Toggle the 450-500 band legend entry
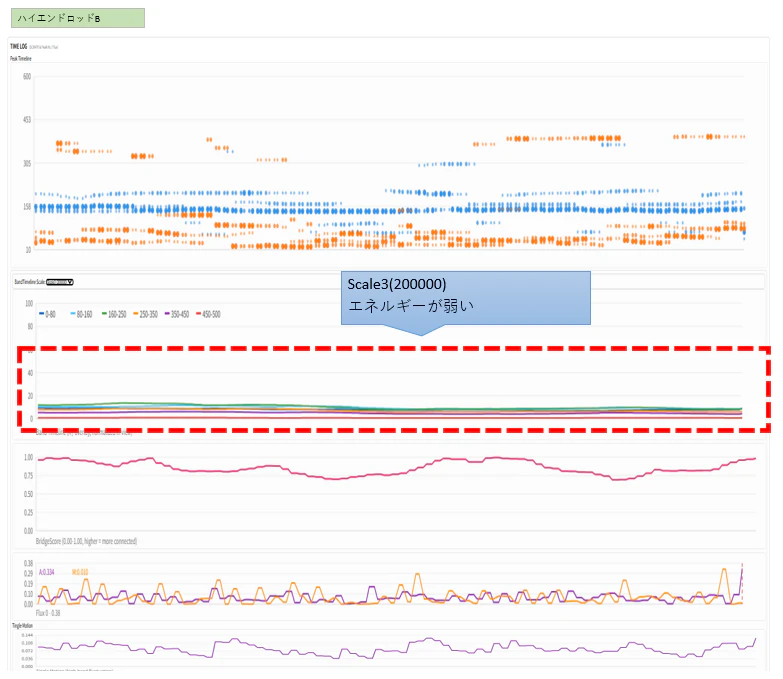 click(x=208, y=314)
